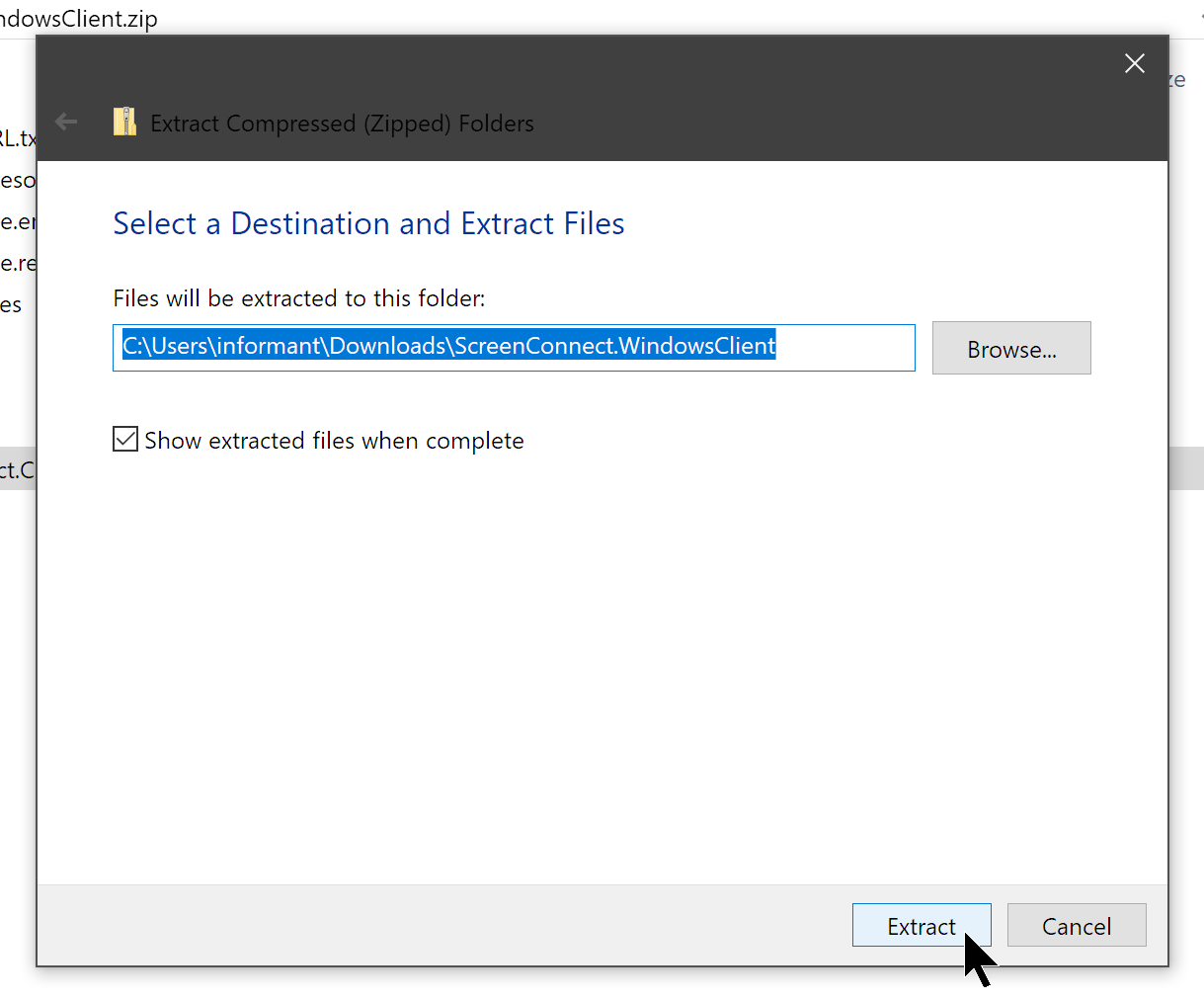1204x1001 pixels.
Task: Click 'Files will be extracted to this folder:' label
Action: (x=299, y=298)
